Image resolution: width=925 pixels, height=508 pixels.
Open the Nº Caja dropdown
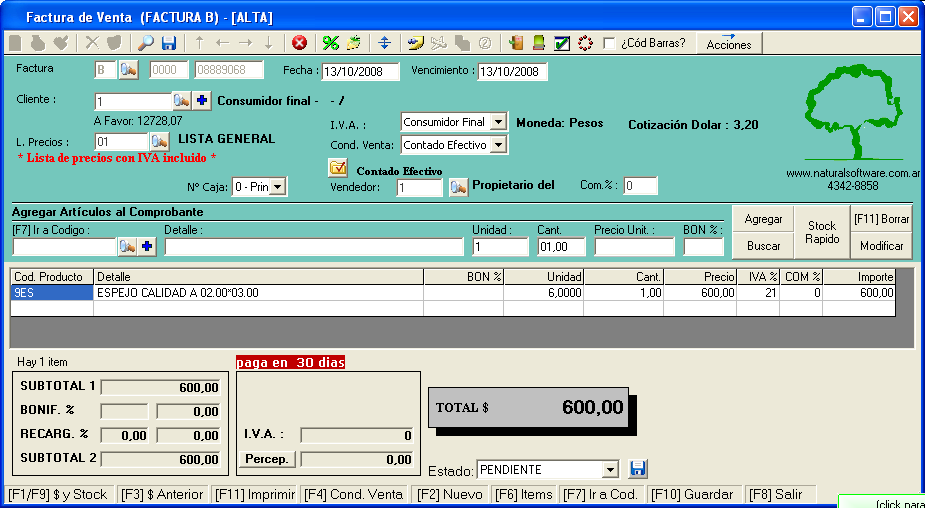[278, 188]
